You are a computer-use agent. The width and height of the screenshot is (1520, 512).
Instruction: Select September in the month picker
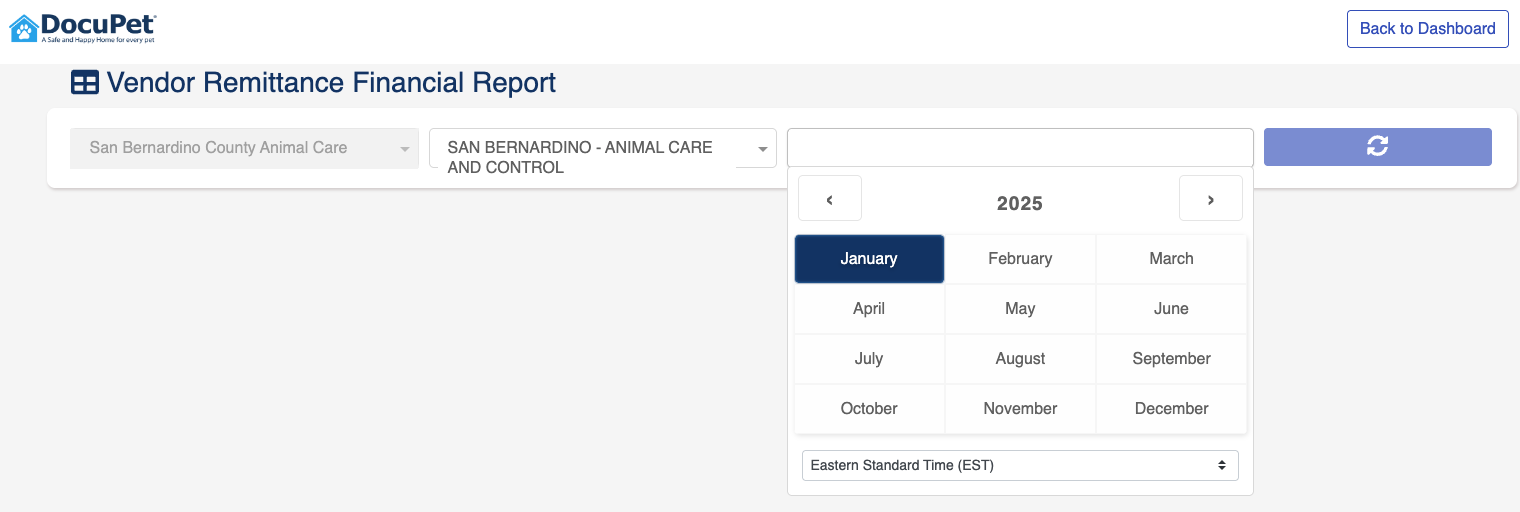[1171, 359]
